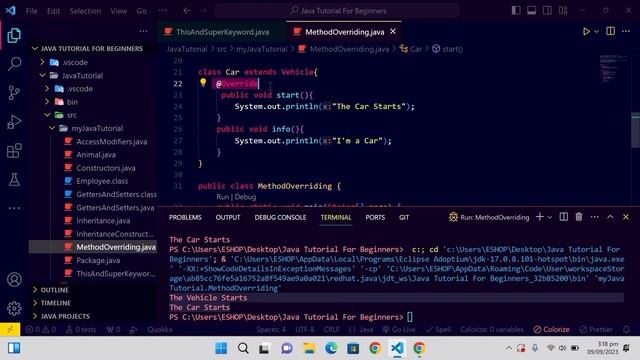
Task: Open the Extensions view
Action: [x=14, y=151]
